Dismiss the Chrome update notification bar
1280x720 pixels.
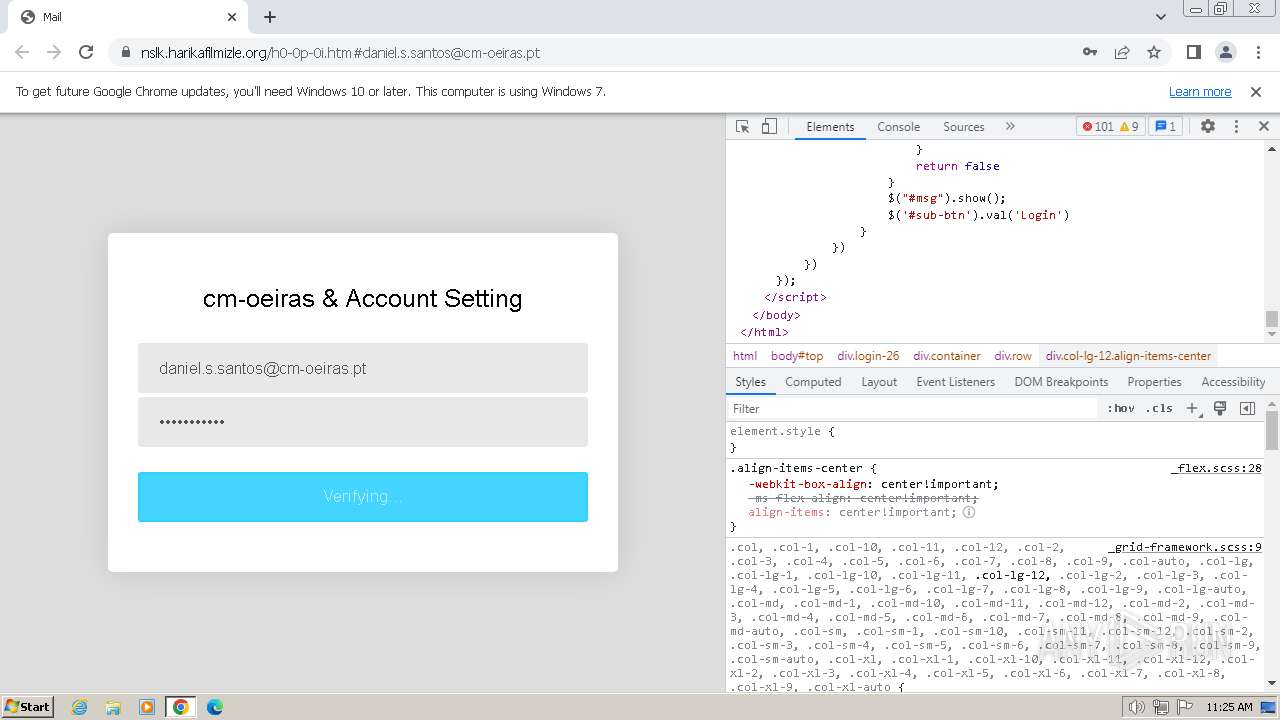coord(1256,91)
